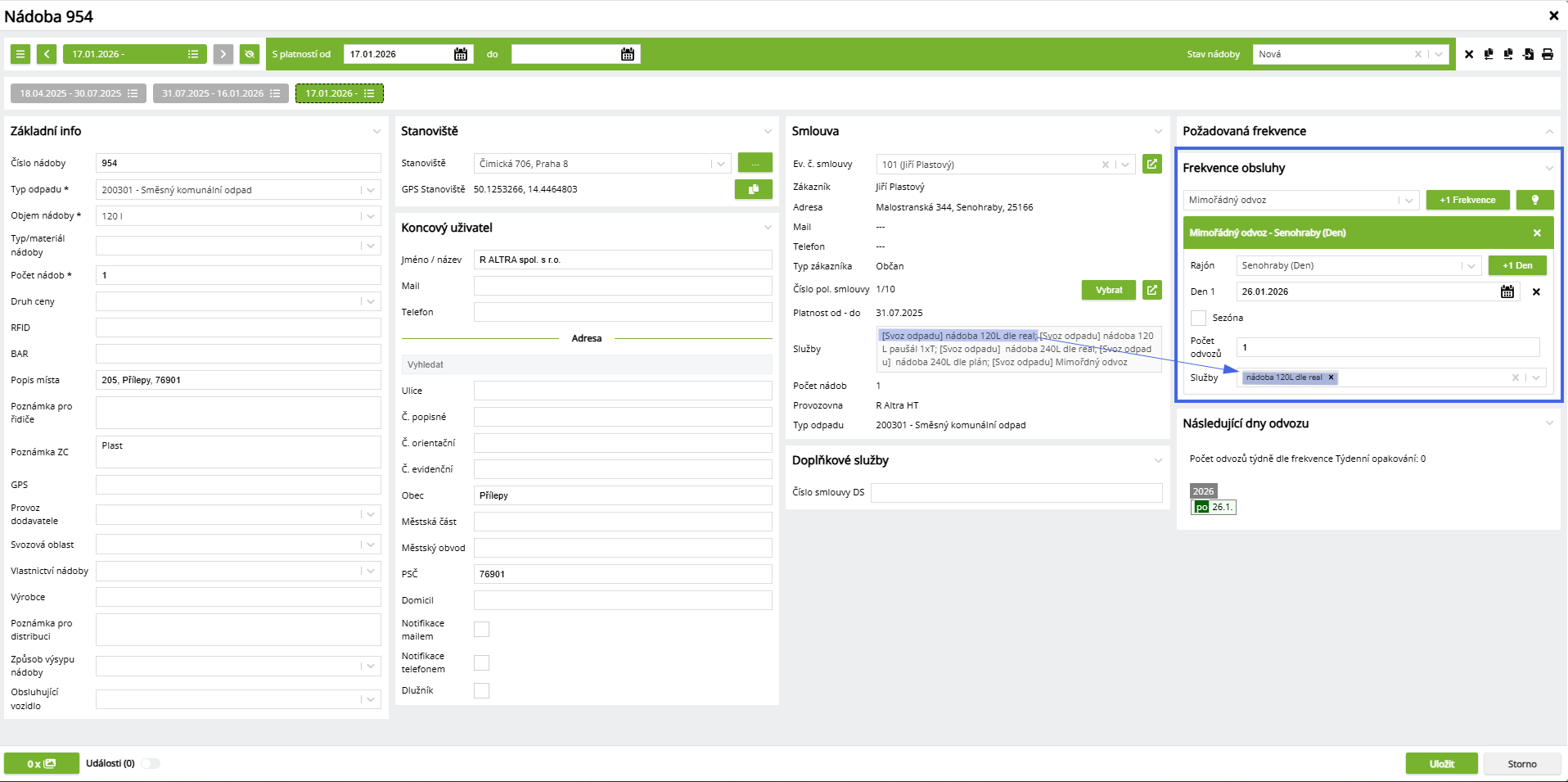Collapse the Požadovaná frekvence section
The width and height of the screenshot is (1568, 782).
pyautogui.click(x=1549, y=131)
